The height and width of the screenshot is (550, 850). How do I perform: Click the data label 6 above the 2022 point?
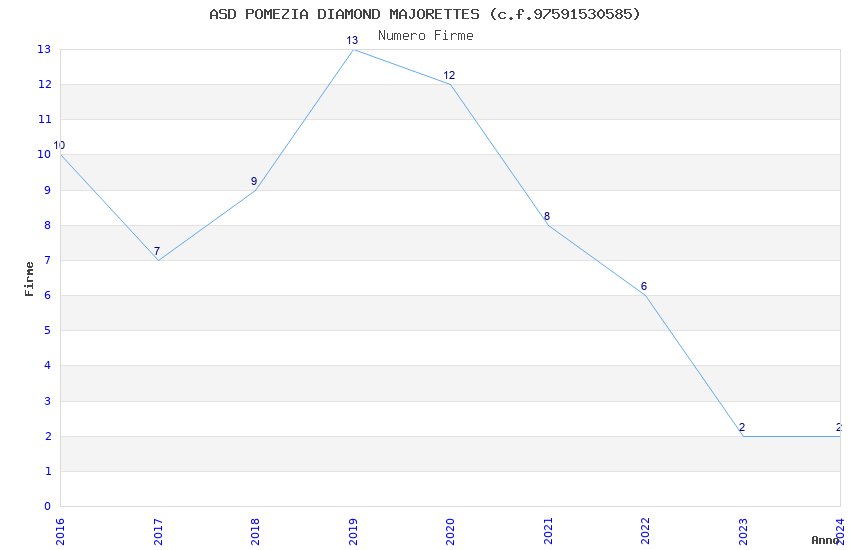[643, 286]
